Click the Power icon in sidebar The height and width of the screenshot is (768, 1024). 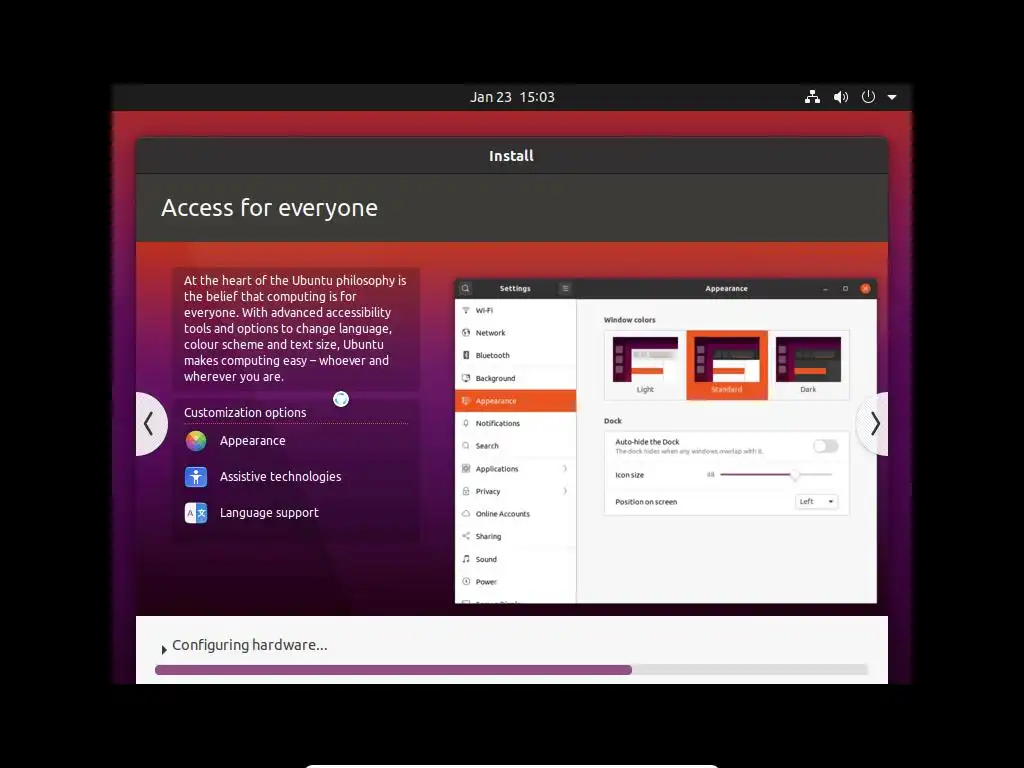click(466, 581)
